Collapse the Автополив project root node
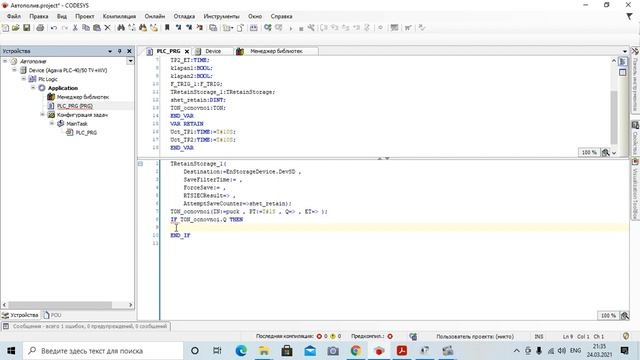Image resolution: width=640 pixels, height=360 pixels. 5,61
